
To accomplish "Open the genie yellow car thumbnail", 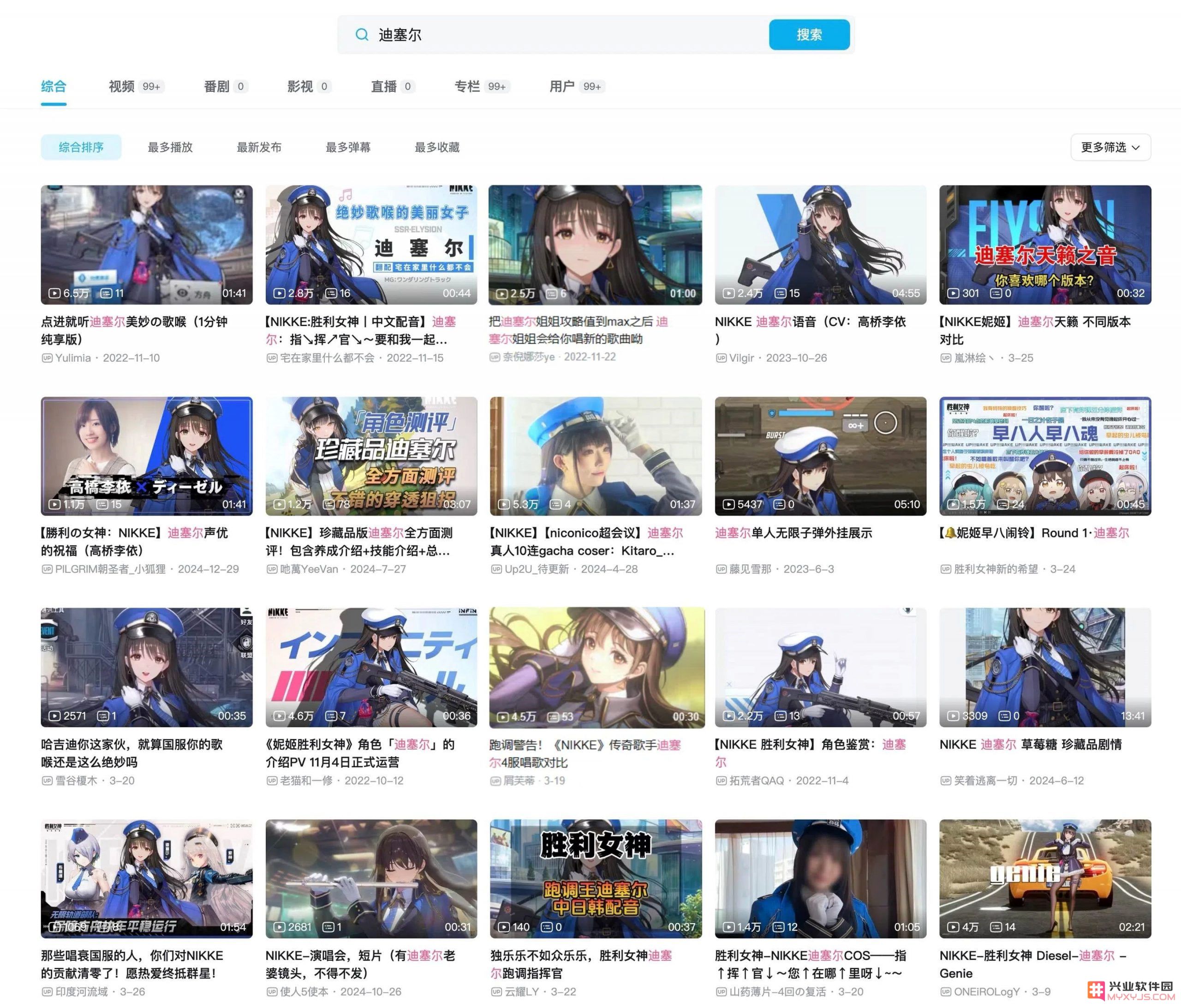I will 1045,879.
